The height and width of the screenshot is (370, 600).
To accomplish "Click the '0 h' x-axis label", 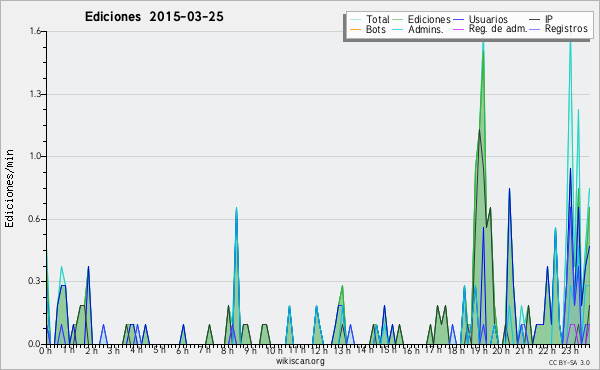I will [45, 351].
